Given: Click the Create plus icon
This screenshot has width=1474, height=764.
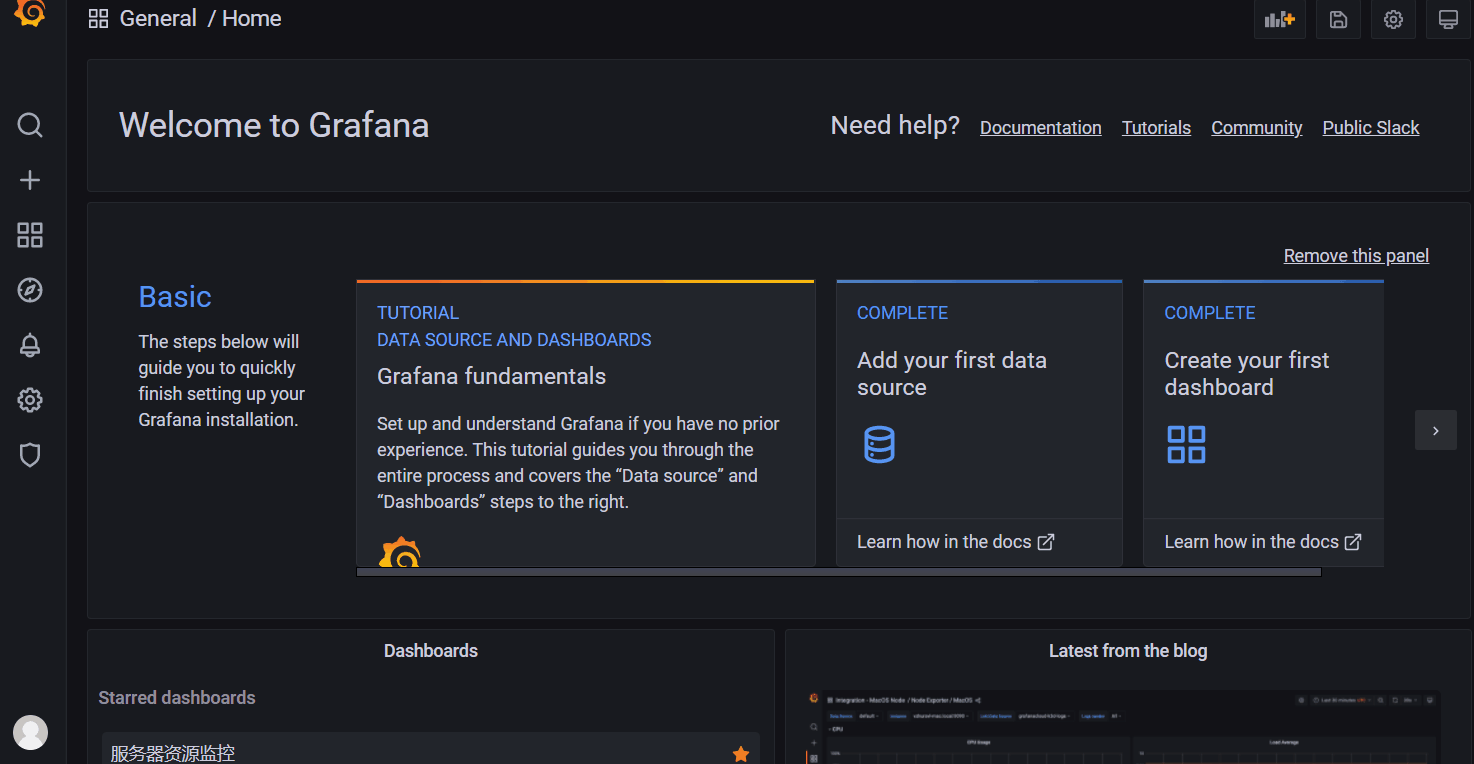Looking at the screenshot, I should pos(30,180).
